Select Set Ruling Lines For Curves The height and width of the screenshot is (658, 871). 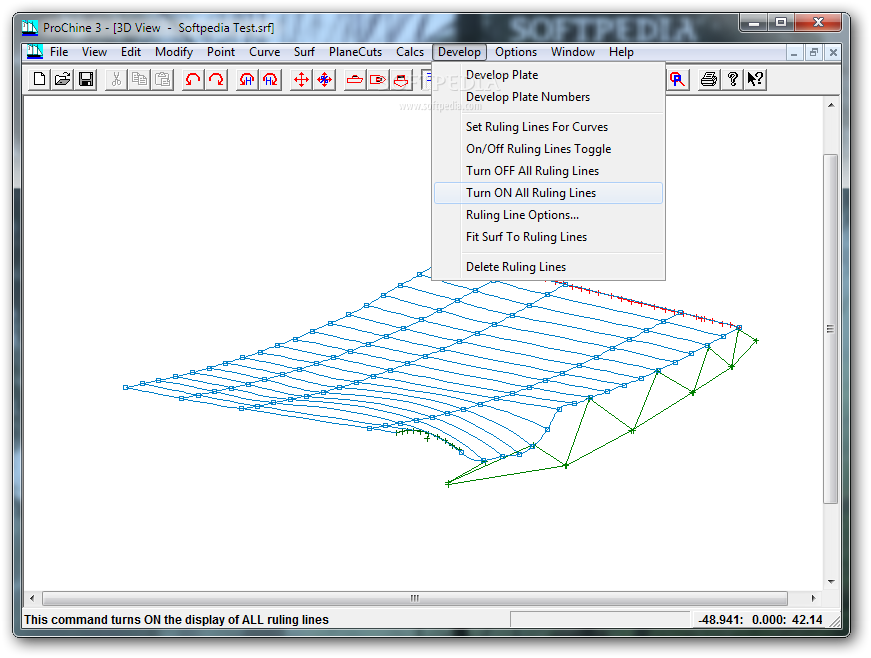click(548, 127)
